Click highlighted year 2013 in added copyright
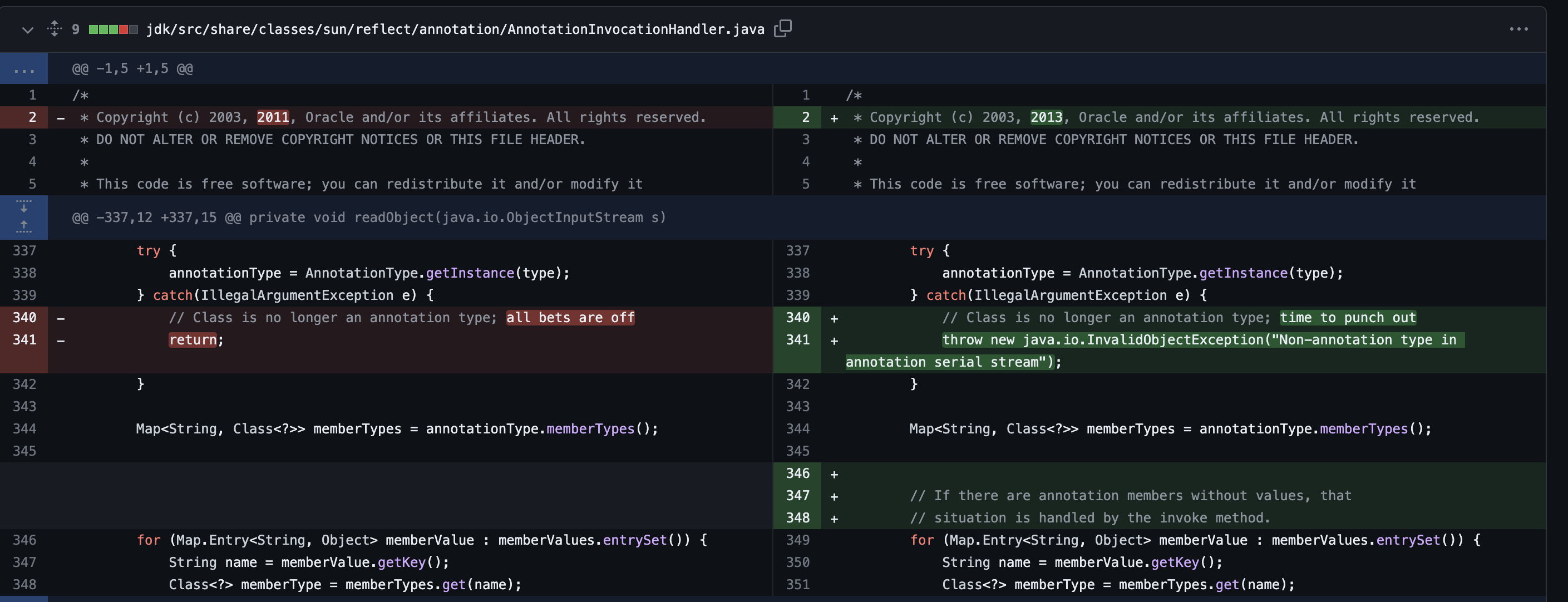 coord(1046,117)
